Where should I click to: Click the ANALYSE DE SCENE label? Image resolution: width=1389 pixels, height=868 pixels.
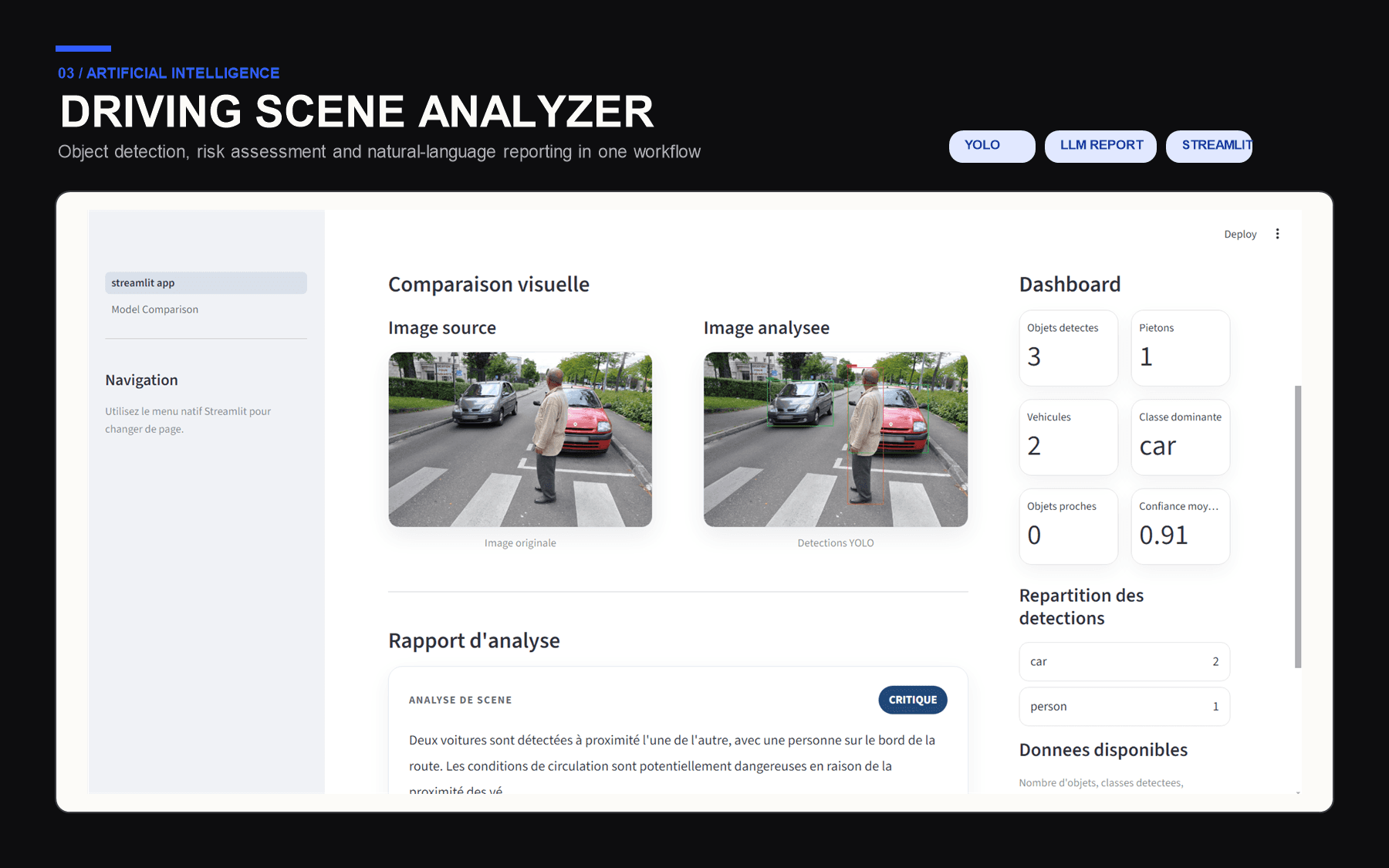point(460,701)
